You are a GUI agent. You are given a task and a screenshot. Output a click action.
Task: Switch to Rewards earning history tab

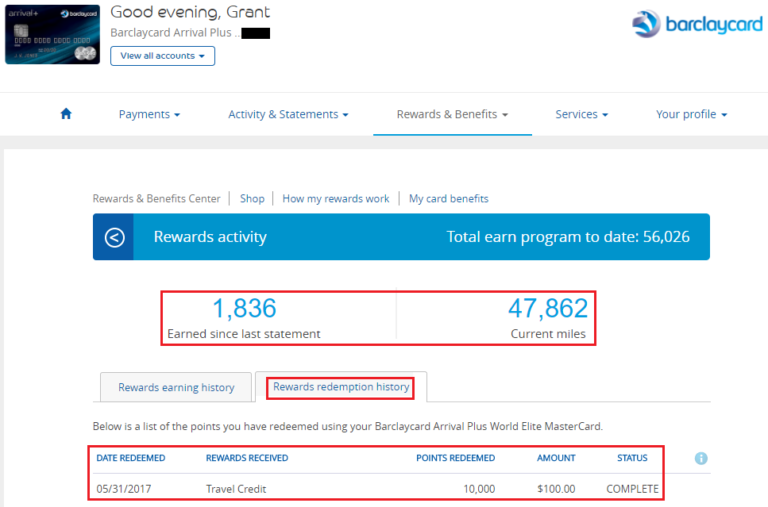tap(176, 387)
